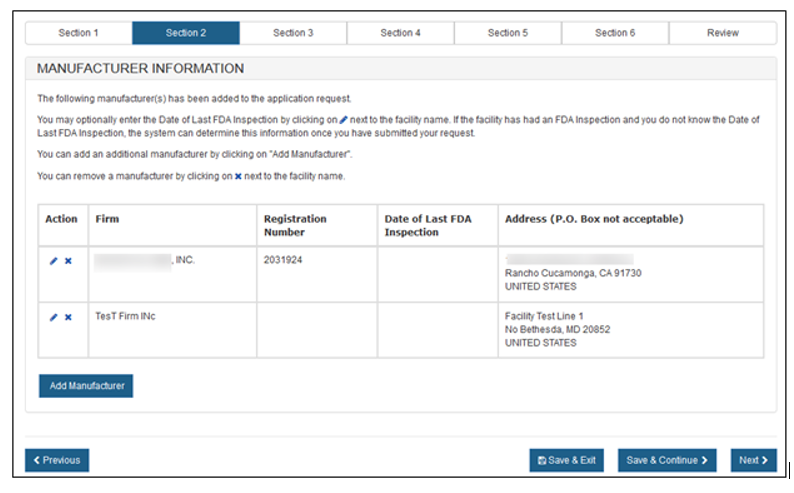The image size is (794, 493).
Task: Open the Section 5 tab
Action: [x=508, y=33]
